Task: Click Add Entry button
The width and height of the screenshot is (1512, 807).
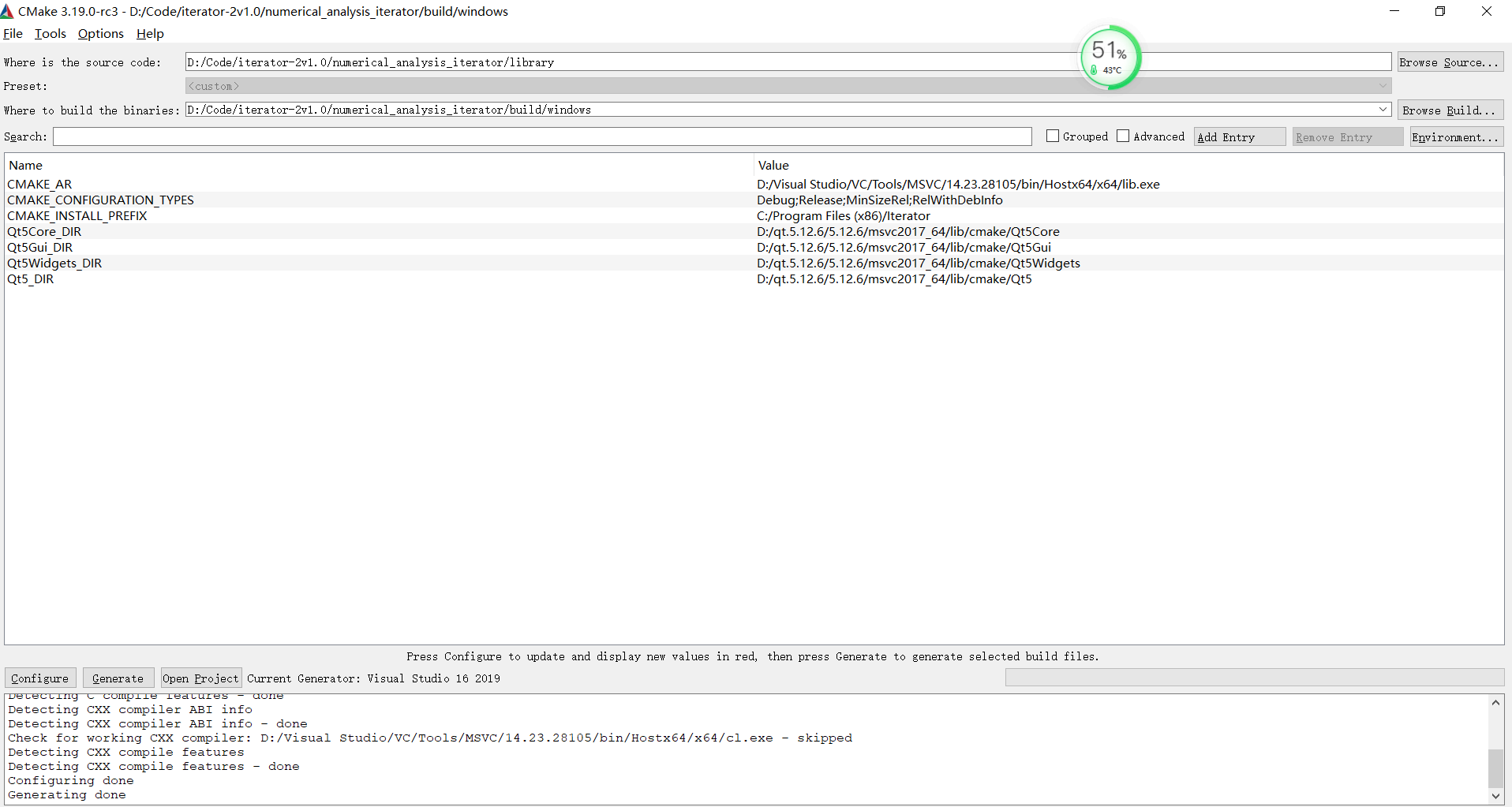Action: [1240, 136]
